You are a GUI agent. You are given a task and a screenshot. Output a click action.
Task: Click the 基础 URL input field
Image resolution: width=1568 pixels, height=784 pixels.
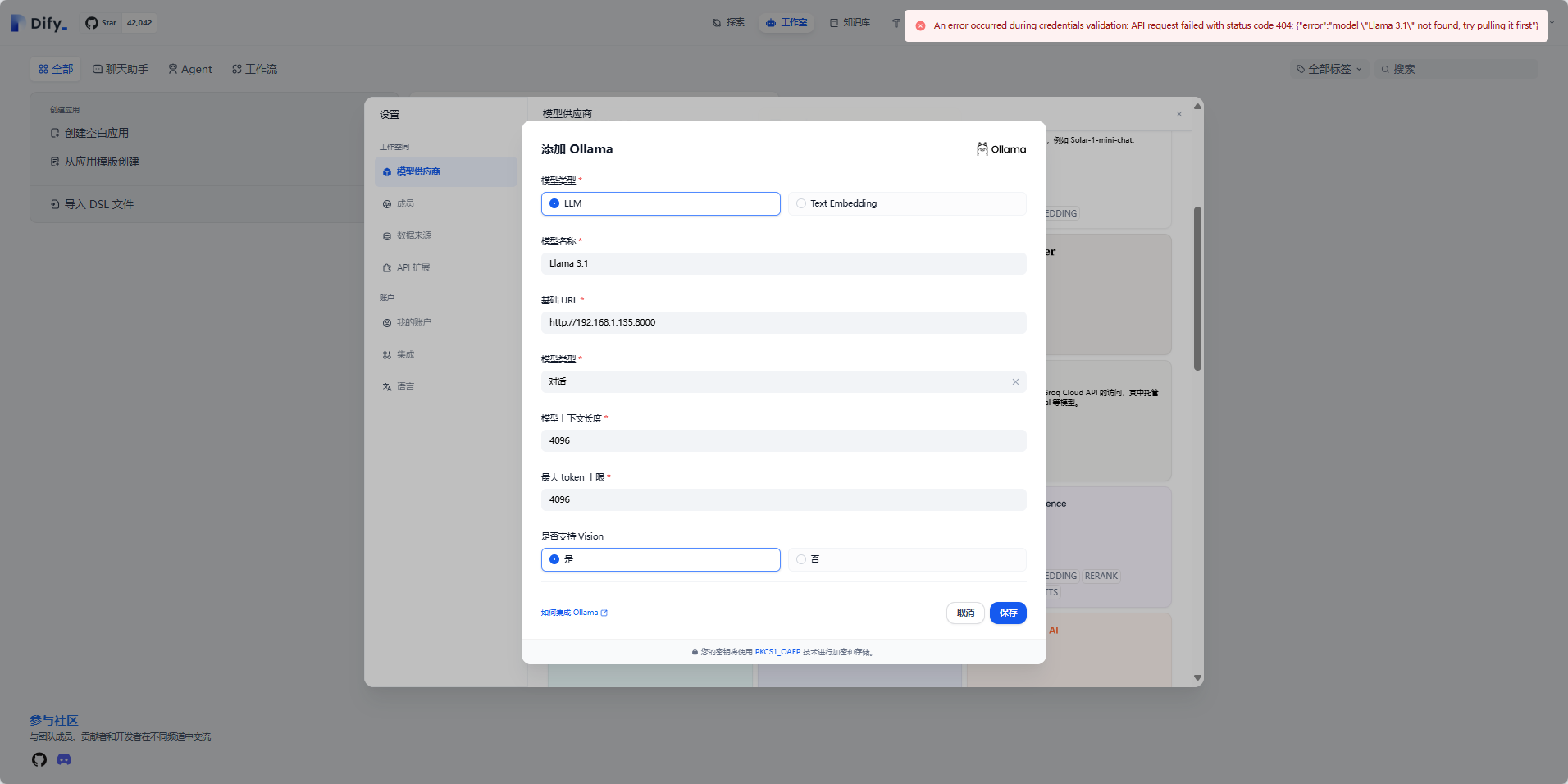(783, 322)
